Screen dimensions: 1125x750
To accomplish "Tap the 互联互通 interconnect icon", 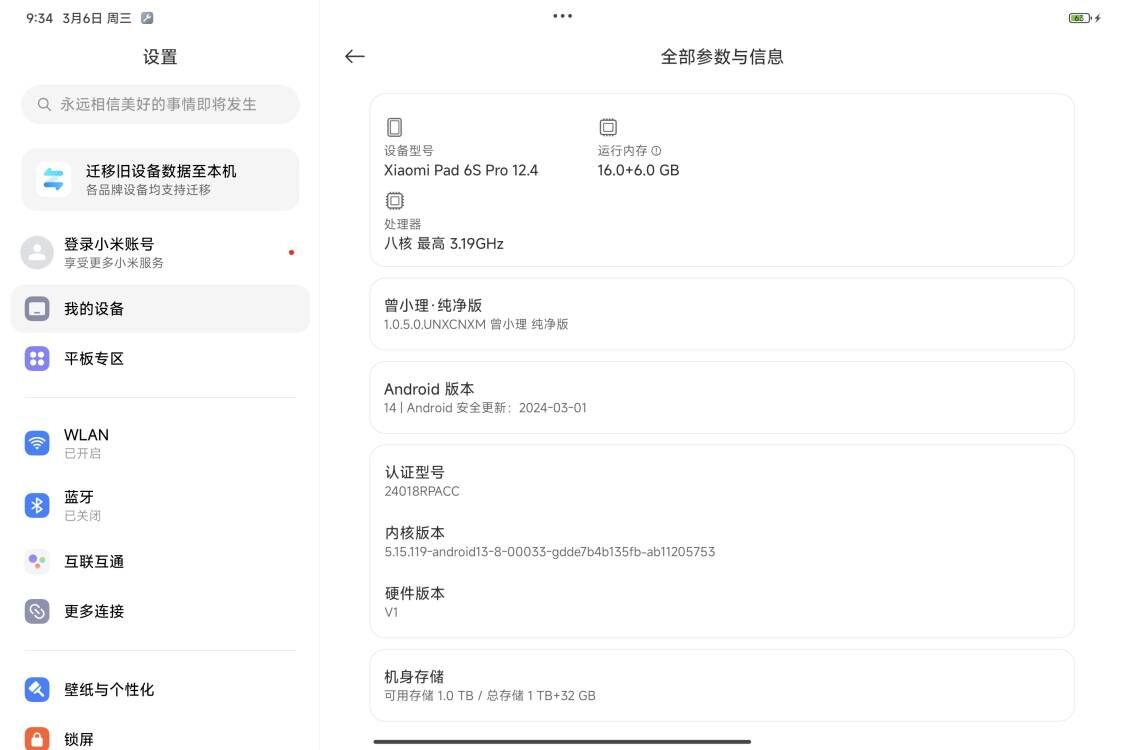I will point(37,561).
